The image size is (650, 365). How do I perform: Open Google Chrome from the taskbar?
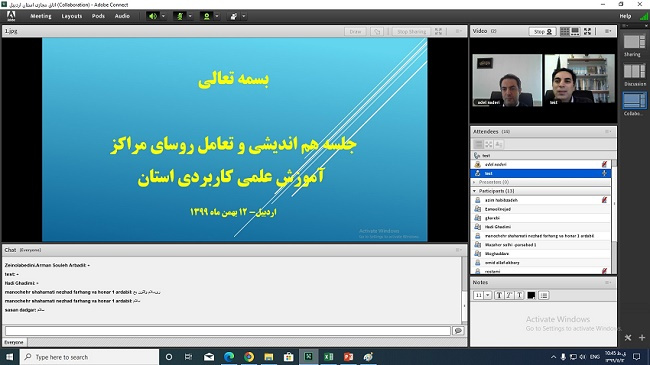click(249, 357)
